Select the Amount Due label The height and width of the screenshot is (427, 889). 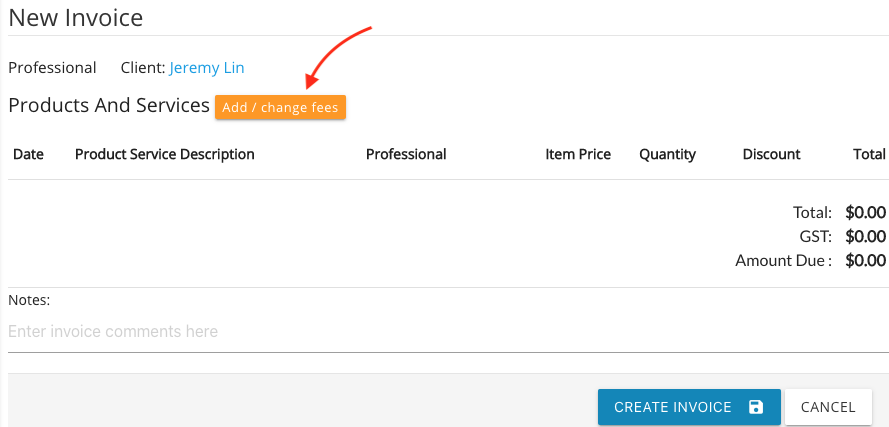click(784, 260)
